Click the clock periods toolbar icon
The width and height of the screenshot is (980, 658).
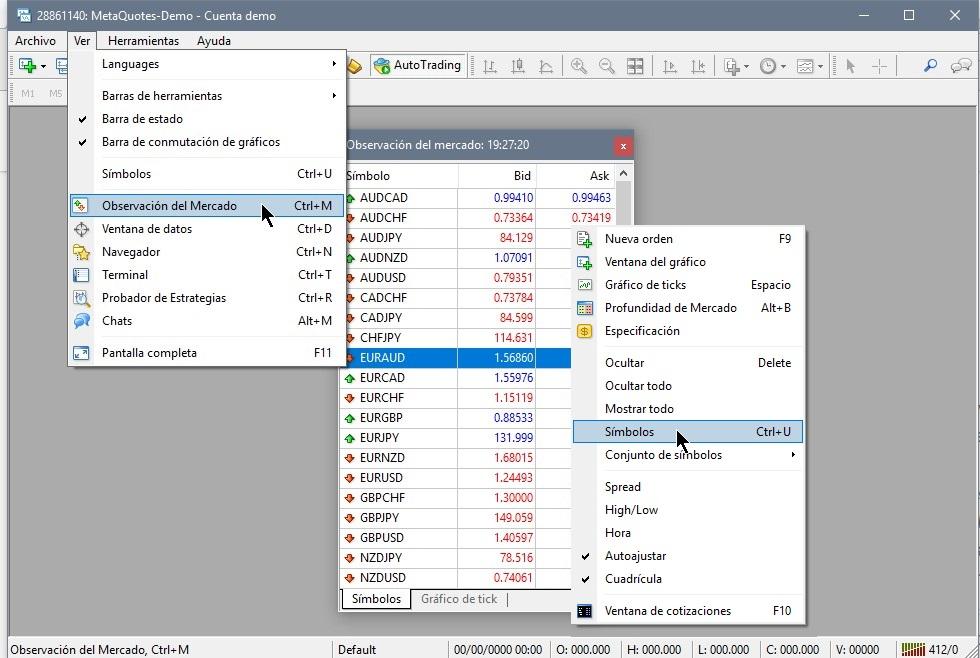tap(768, 66)
